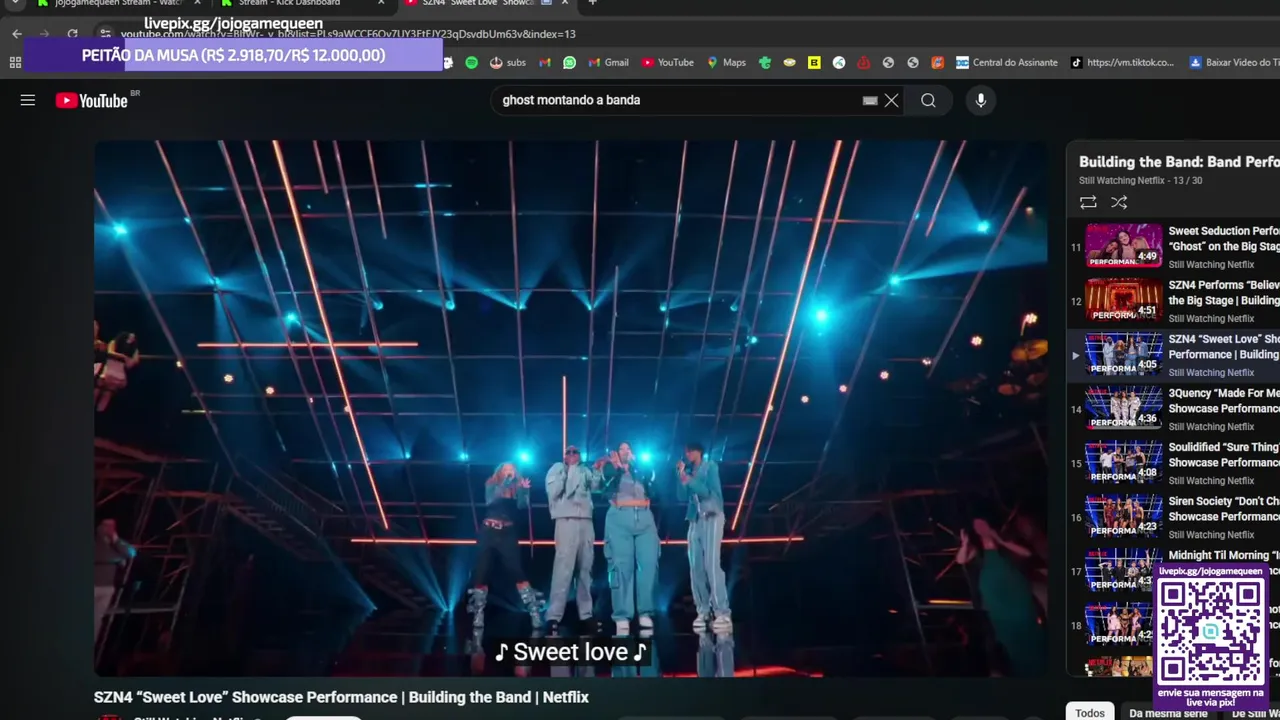Open the Xbox-style green bookmark icon
This screenshot has height=720, width=1280.
(765, 62)
